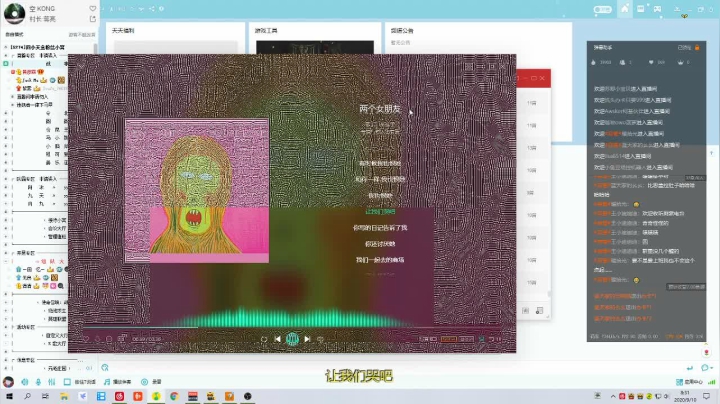Download the current song
The height and width of the screenshot is (404, 720).
click(x=97, y=339)
